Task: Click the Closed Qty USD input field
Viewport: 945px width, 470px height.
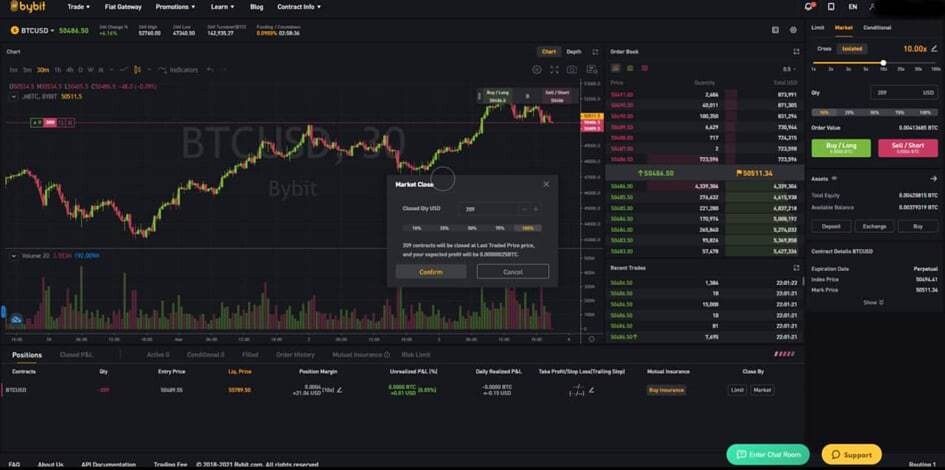Action: 488,209
